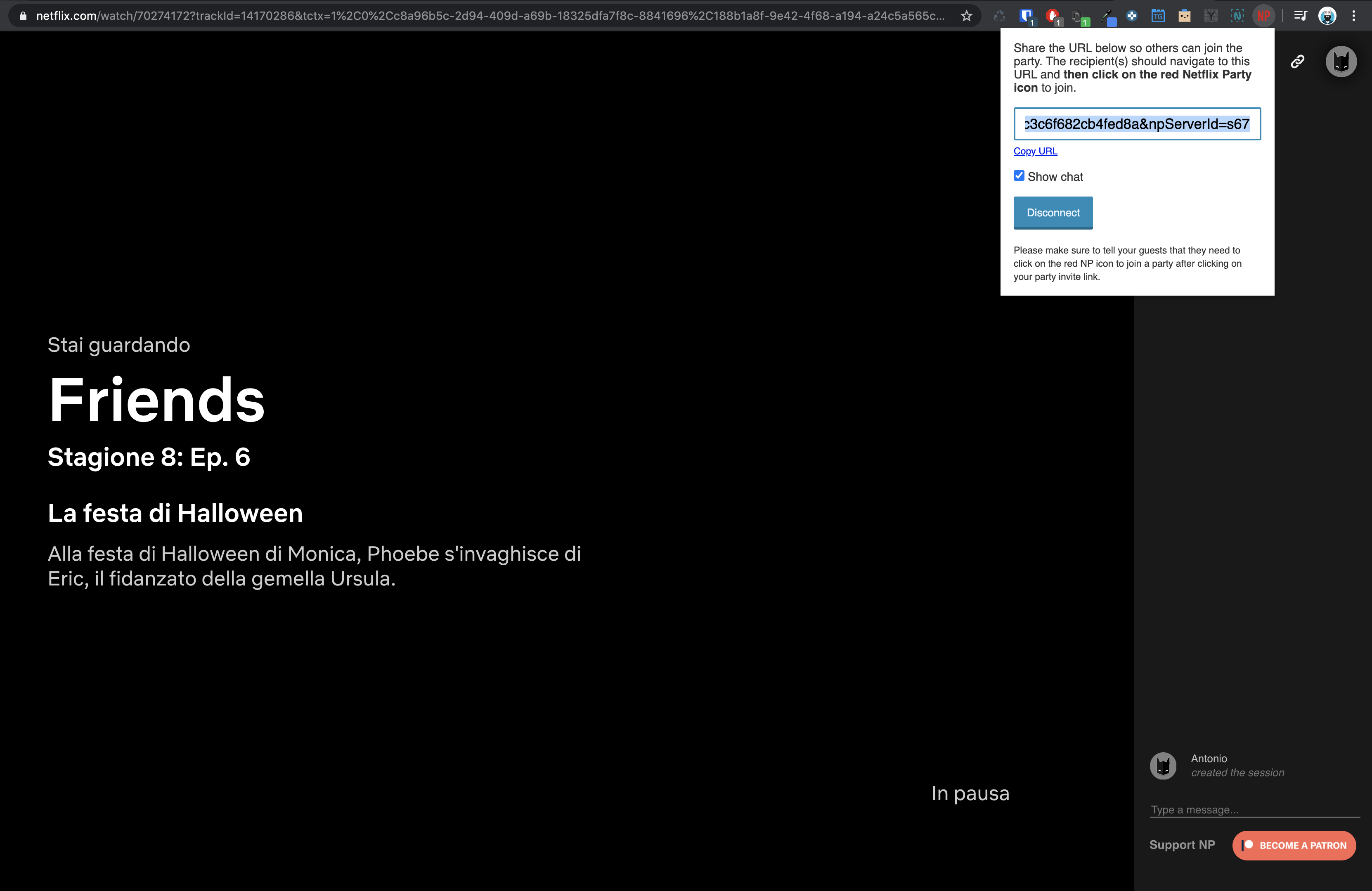This screenshot has width=1372, height=891.
Task: Click the chain link icon in chat sidebar
Action: click(1297, 62)
